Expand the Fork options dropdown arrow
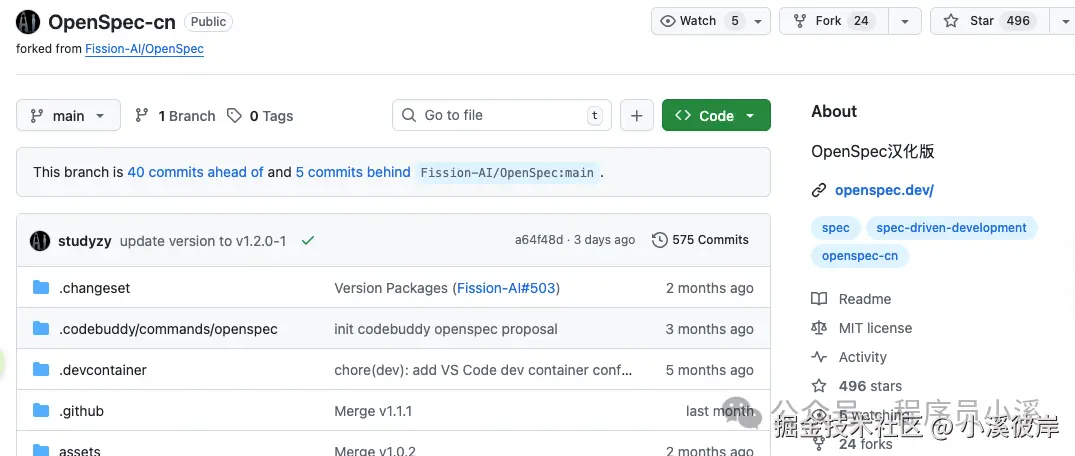The height and width of the screenshot is (456, 1075). [905, 21]
